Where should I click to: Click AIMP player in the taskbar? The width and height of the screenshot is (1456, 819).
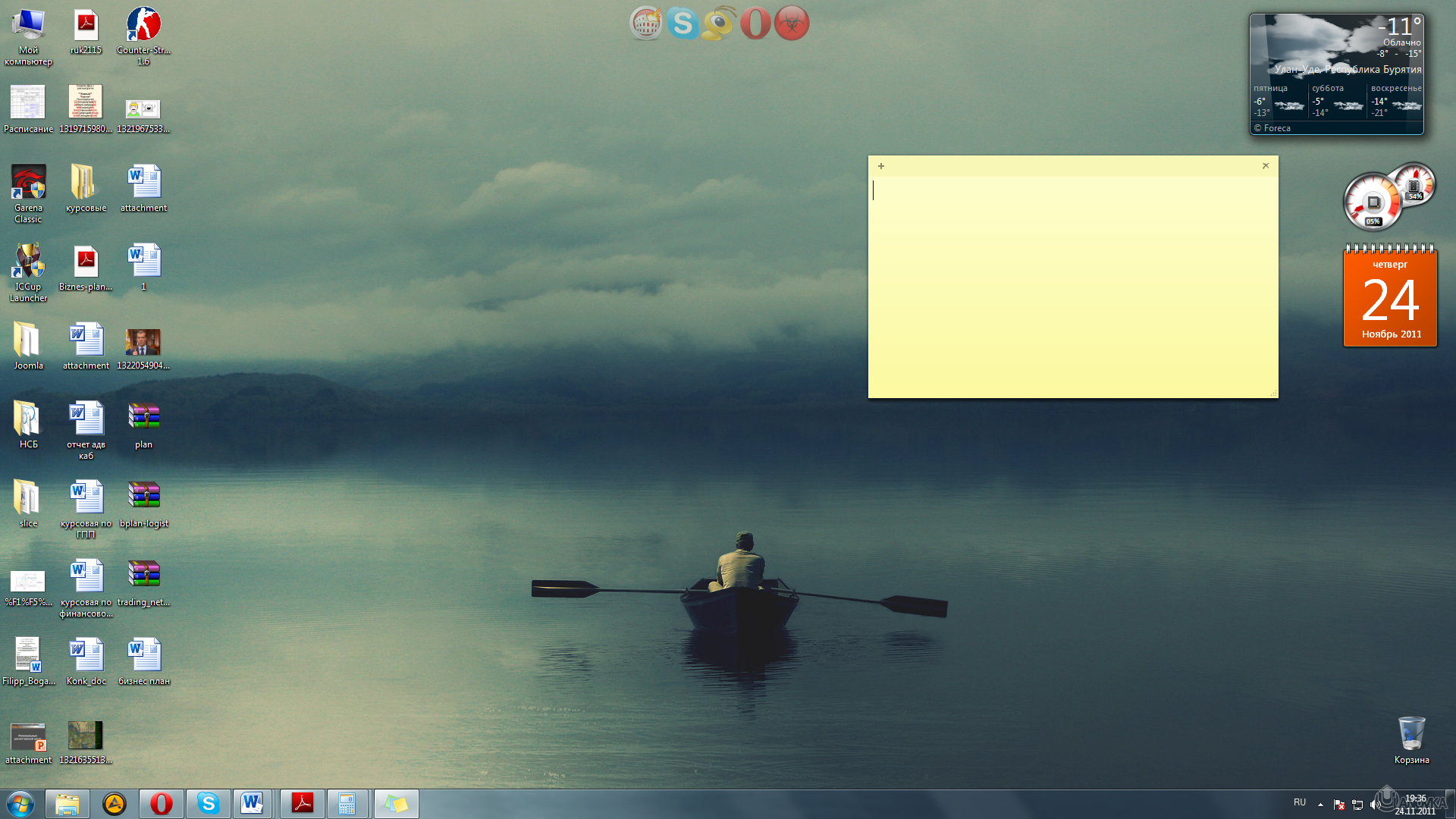coord(115,804)
